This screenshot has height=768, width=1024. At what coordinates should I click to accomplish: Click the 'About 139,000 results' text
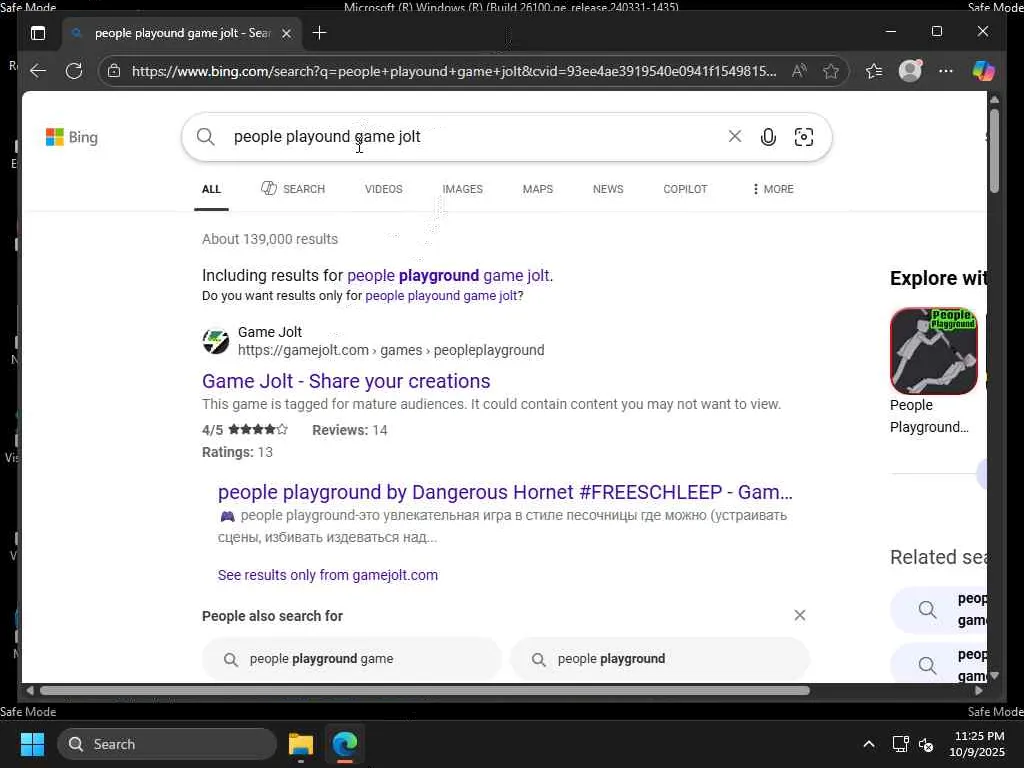270,239
